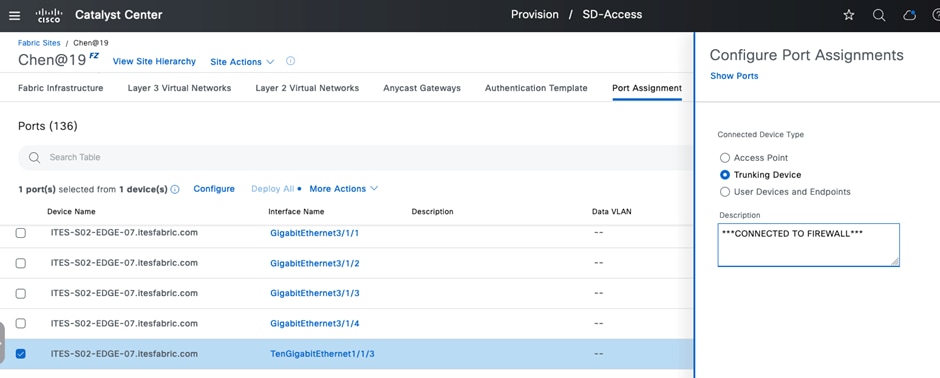Check the GigabitEthernet3/1/1 row checkbox

coord(20,233)
